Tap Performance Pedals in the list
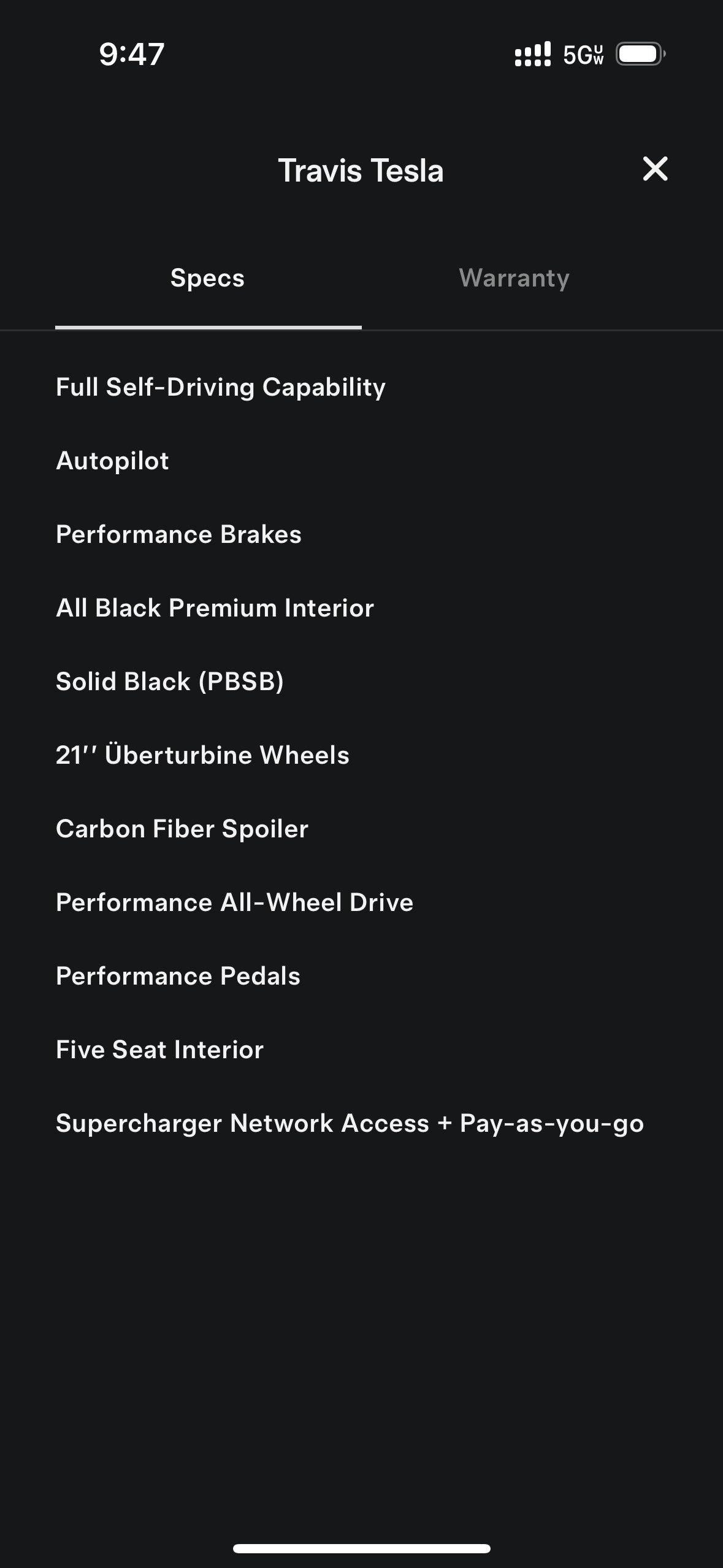This screenshot has width=723, height=1568. tap(178, 976)
